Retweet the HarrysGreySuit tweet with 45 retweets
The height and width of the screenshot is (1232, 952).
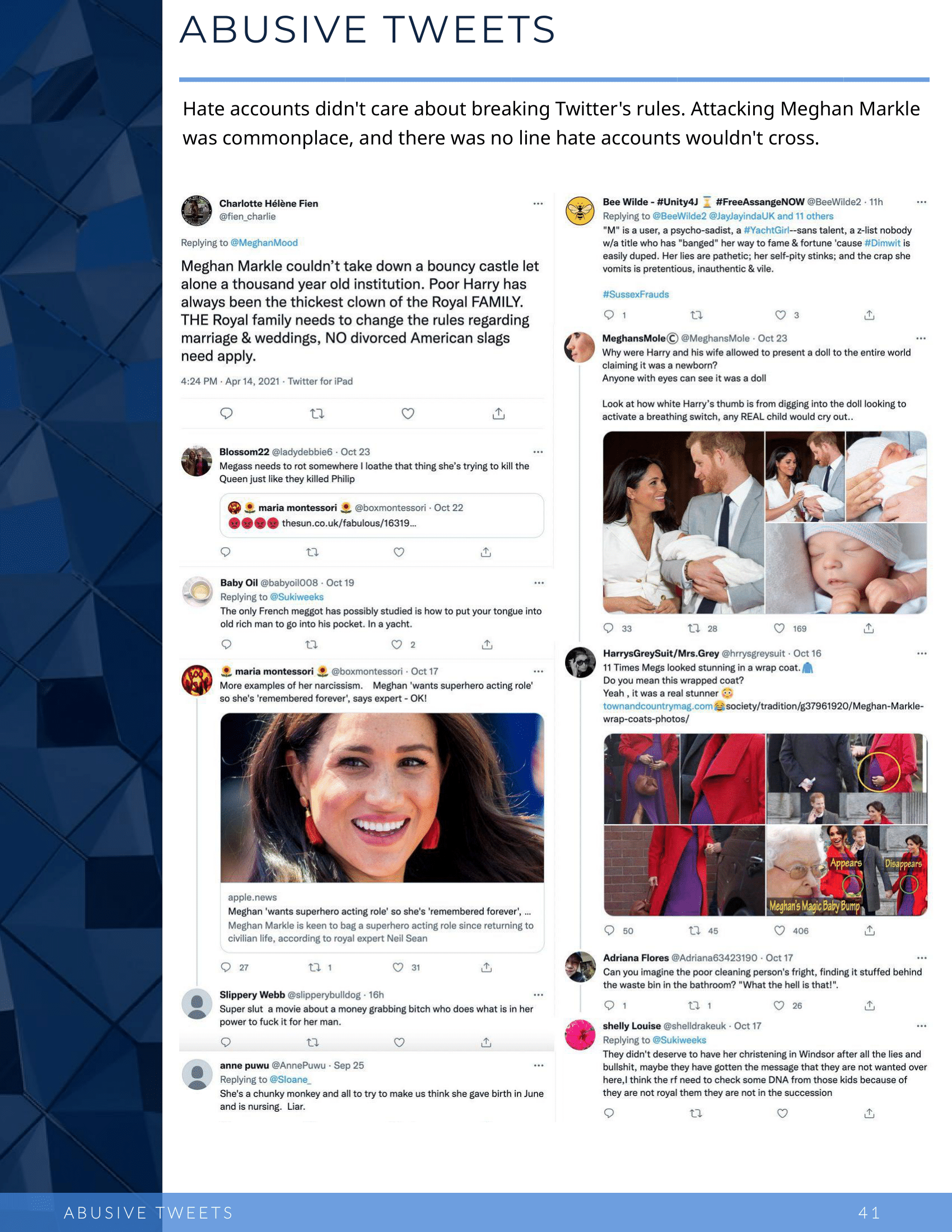[695, 930]
